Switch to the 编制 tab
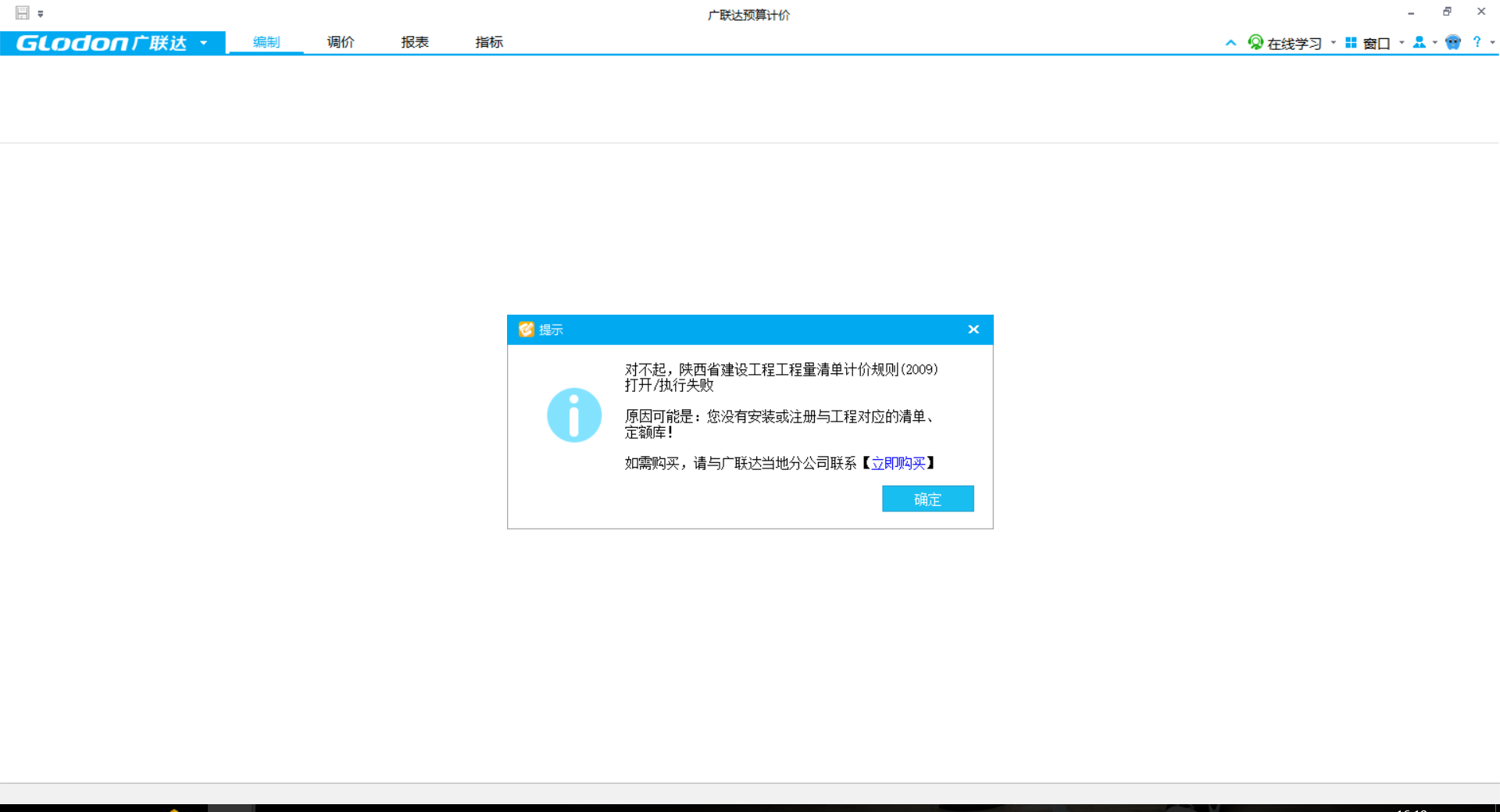The width and height of the screenshot is (1500, 812). click(266, 42)
